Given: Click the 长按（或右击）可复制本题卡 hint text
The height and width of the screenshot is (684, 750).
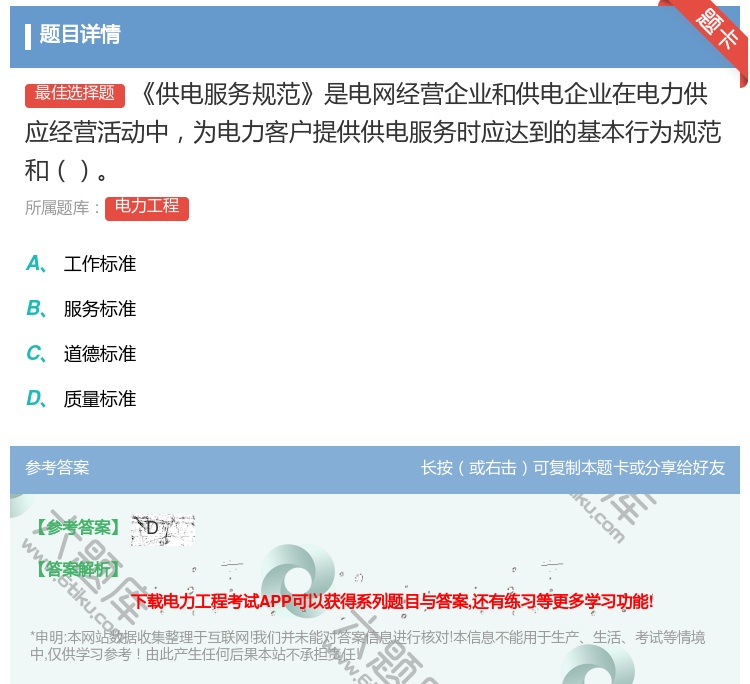Looking at the screenshot, I should [x=573, y=467].
